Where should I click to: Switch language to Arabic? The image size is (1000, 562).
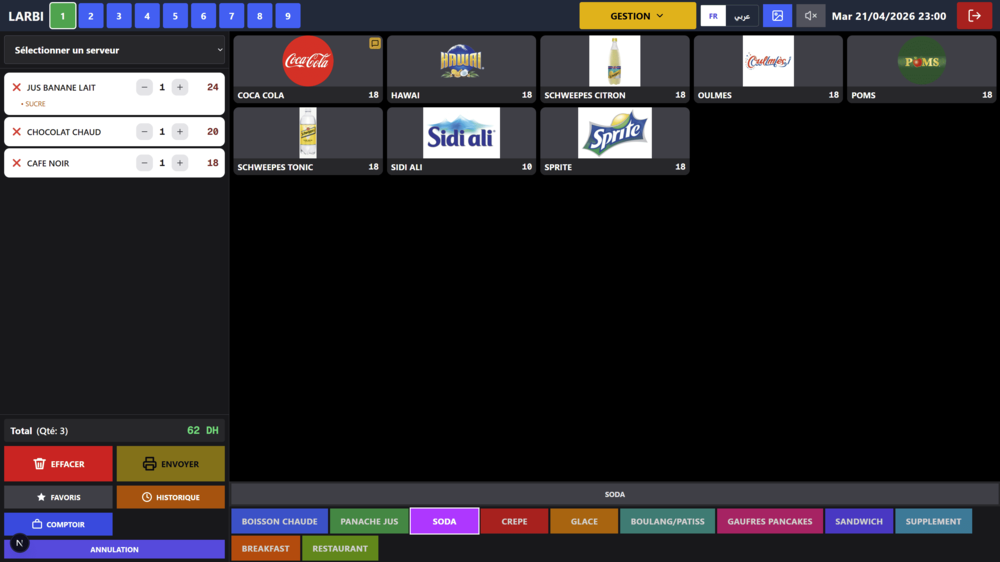pyautogui.click(x=742, y=16)
